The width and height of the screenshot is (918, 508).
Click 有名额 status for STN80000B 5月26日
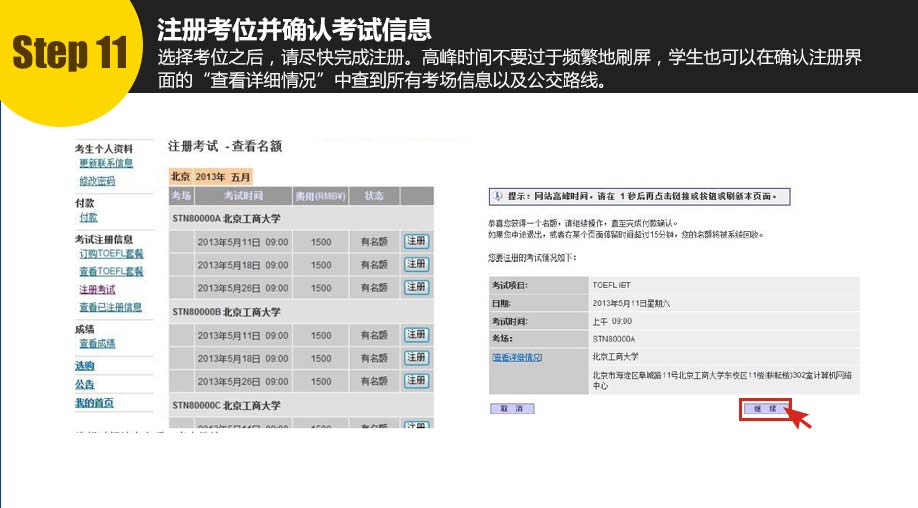[374, 381]
